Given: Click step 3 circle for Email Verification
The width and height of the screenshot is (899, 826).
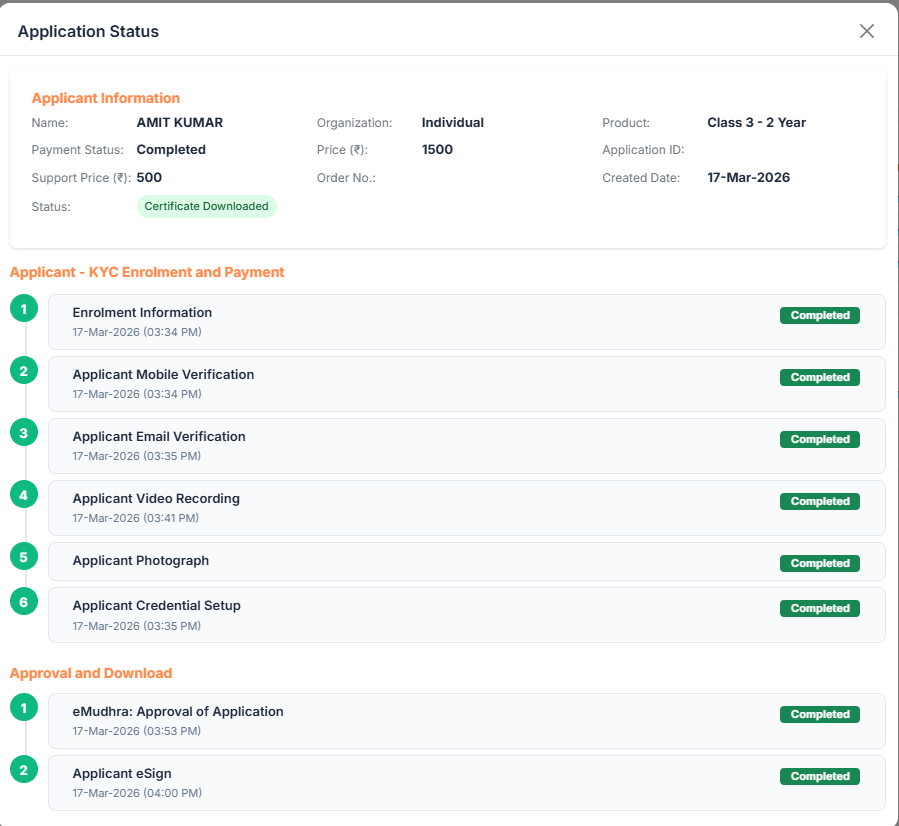Looking at the screenshot, I should [24, 433].
